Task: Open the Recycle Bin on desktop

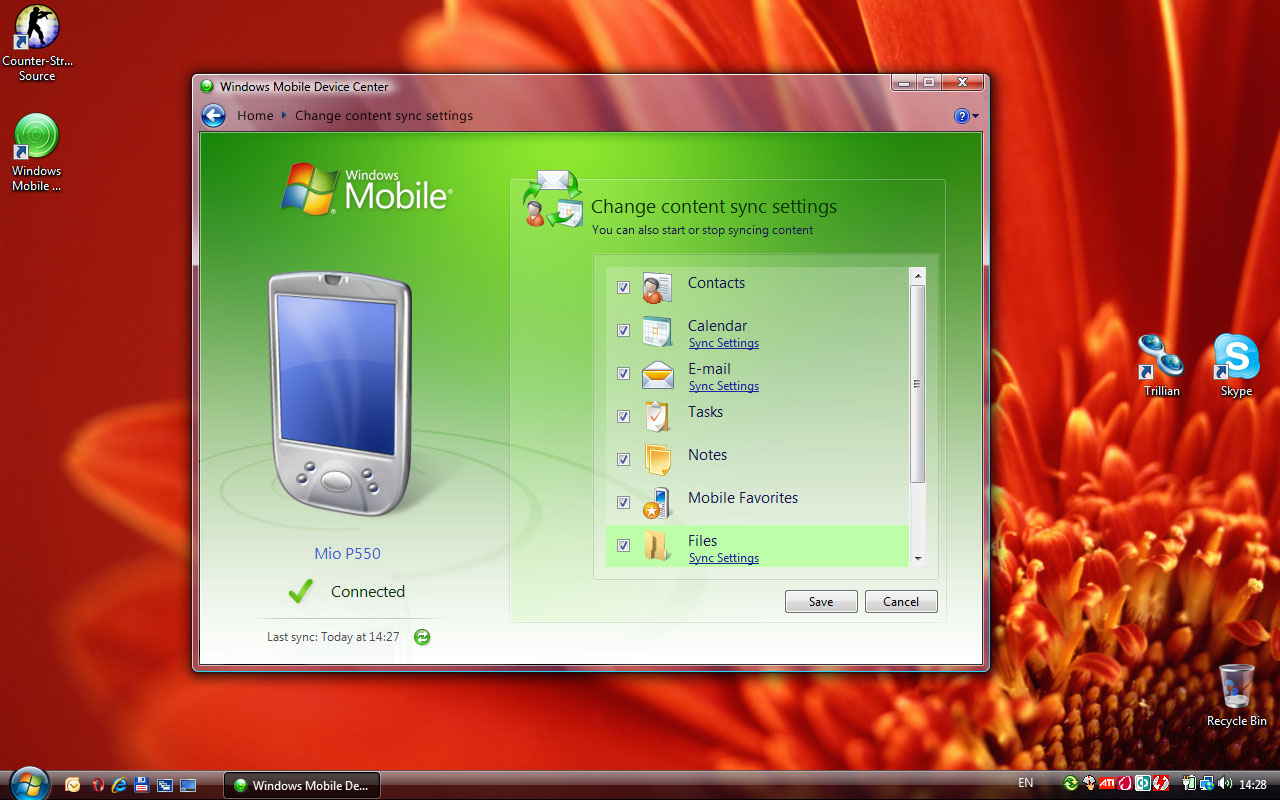Action: coord(1237,695)
